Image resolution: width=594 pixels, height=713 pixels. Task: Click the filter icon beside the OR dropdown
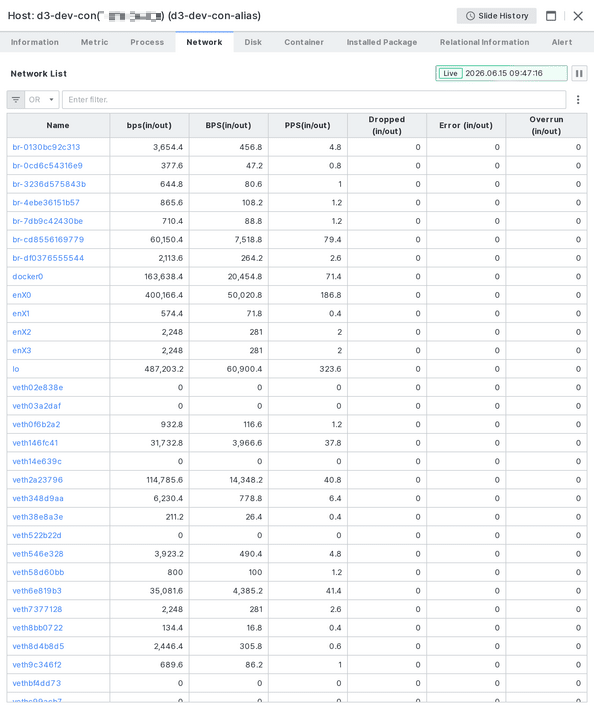(16, 100)
